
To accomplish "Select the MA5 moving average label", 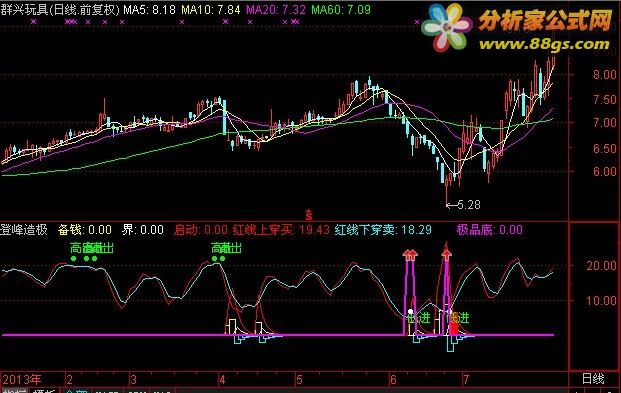I will (x=149, y=10).
